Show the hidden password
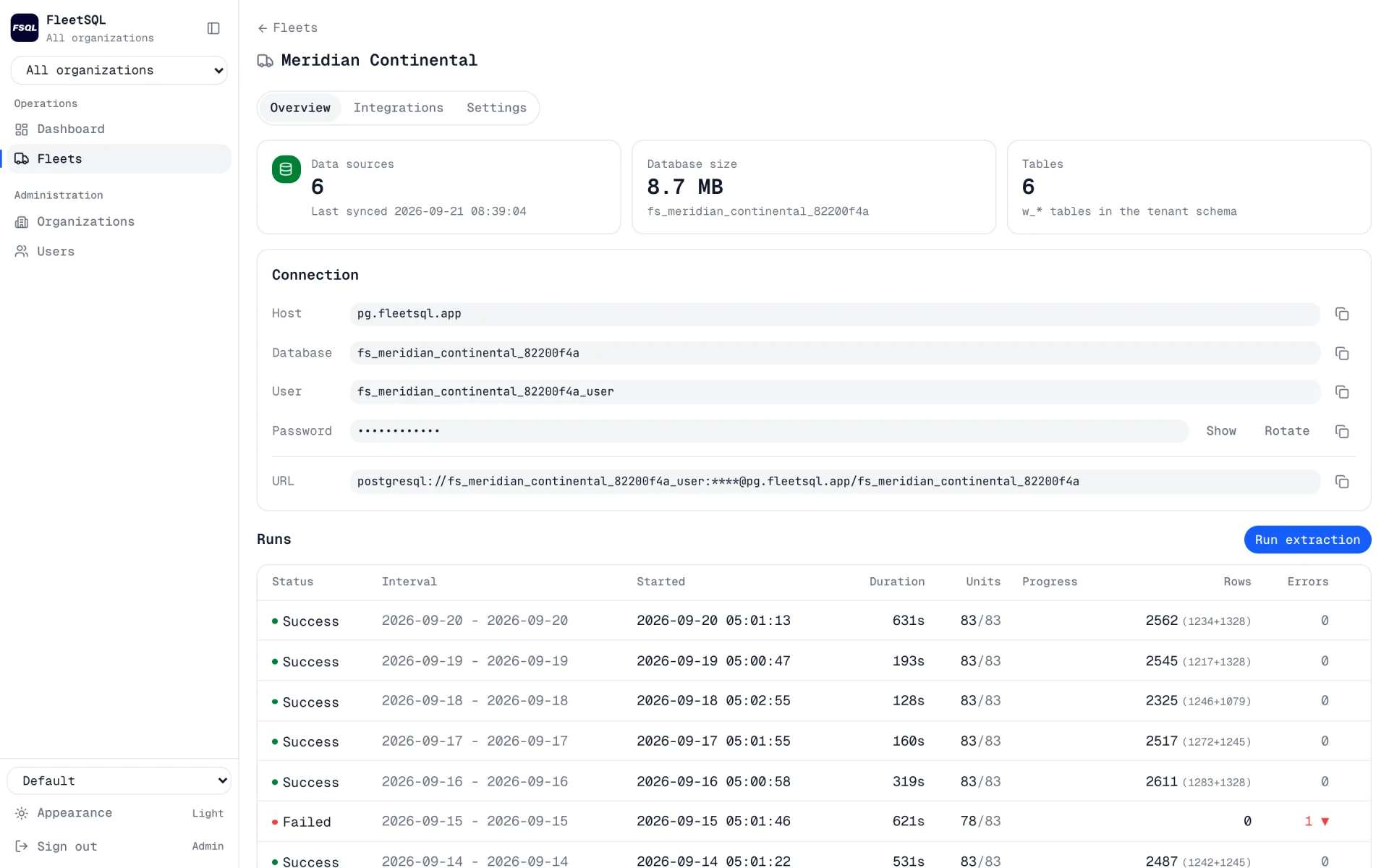Image resolution: width=1389 pixels, height=868 pixels. 1221,431
